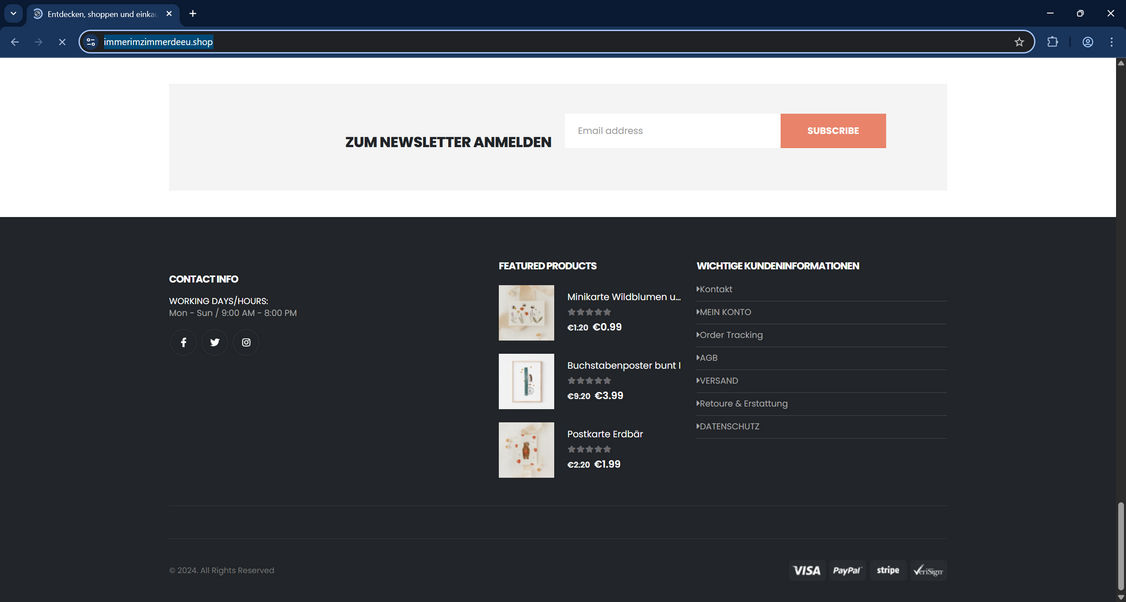Click the VeriSign badge
This screenshot has height=602, width=1126.
tap(929, 570)
